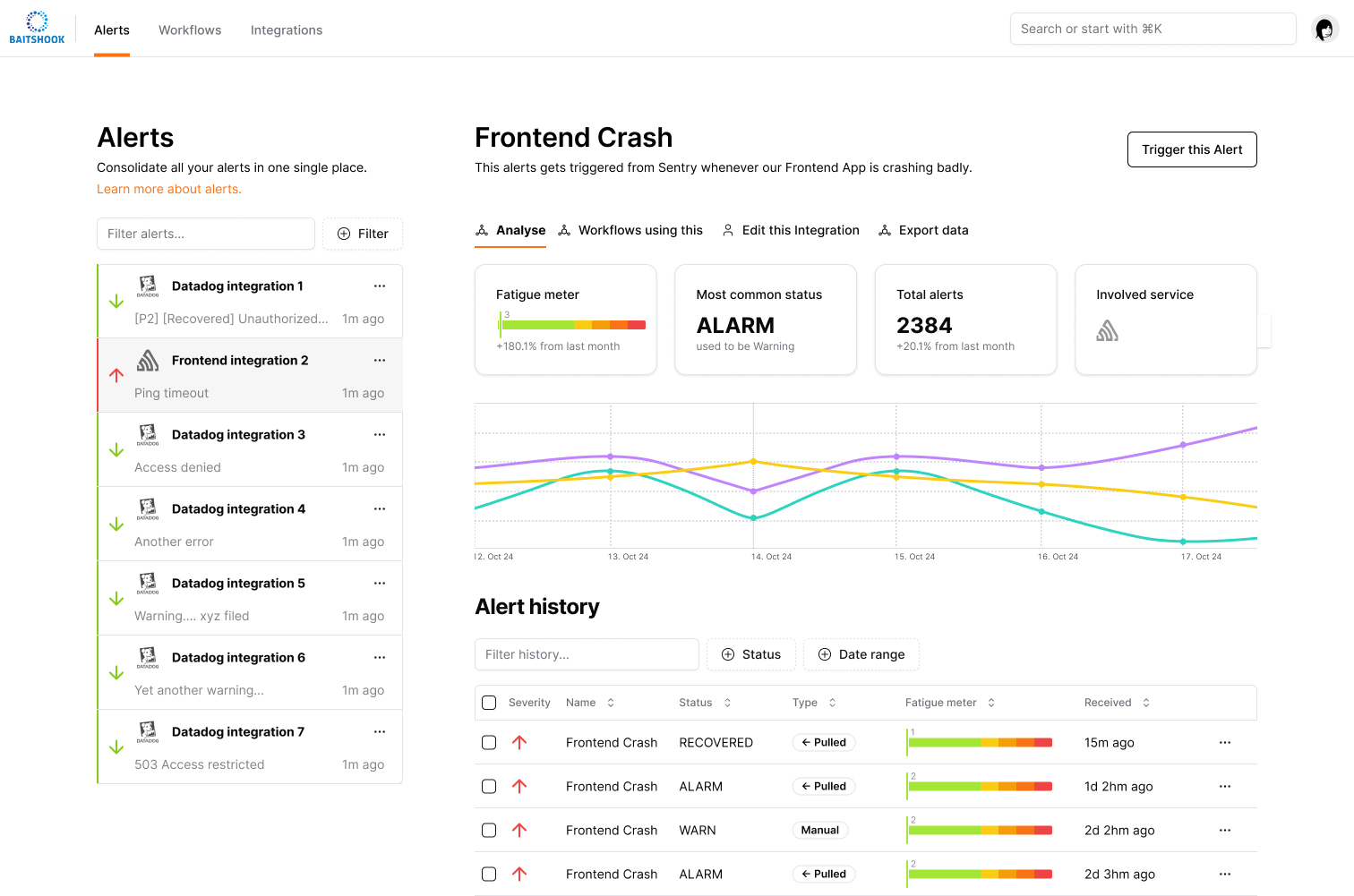Open the kebab menu on Datadog integration 3
The height and width of the screenshot is (896, 1354).
point(379,434)
